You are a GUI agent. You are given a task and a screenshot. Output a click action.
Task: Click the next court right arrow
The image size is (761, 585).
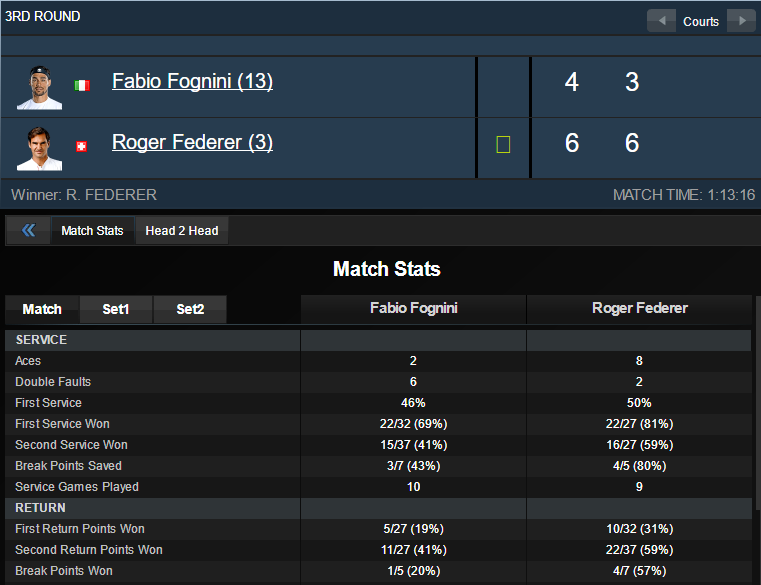tap(741, 21)
